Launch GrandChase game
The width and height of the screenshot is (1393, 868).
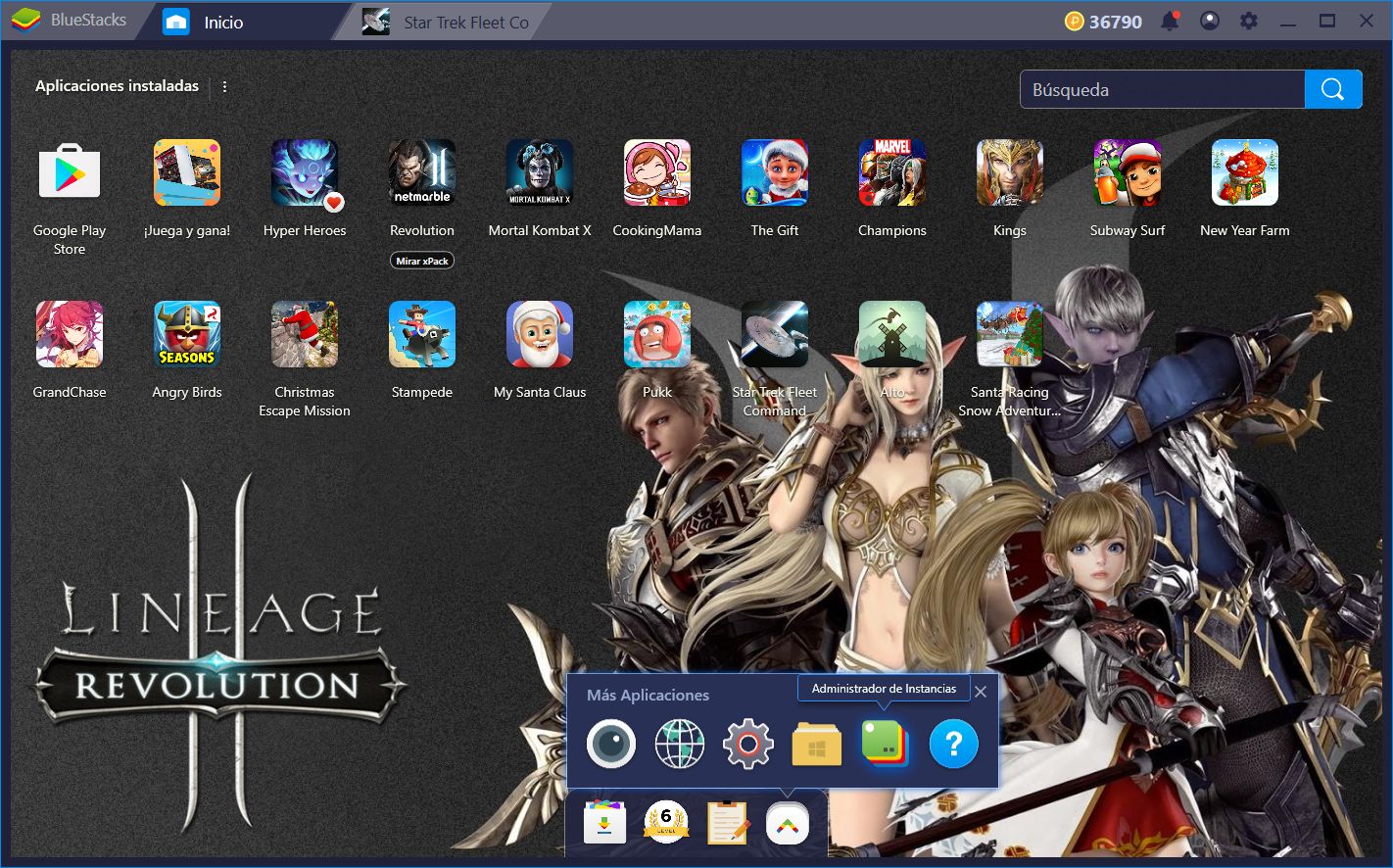(70, 334)
